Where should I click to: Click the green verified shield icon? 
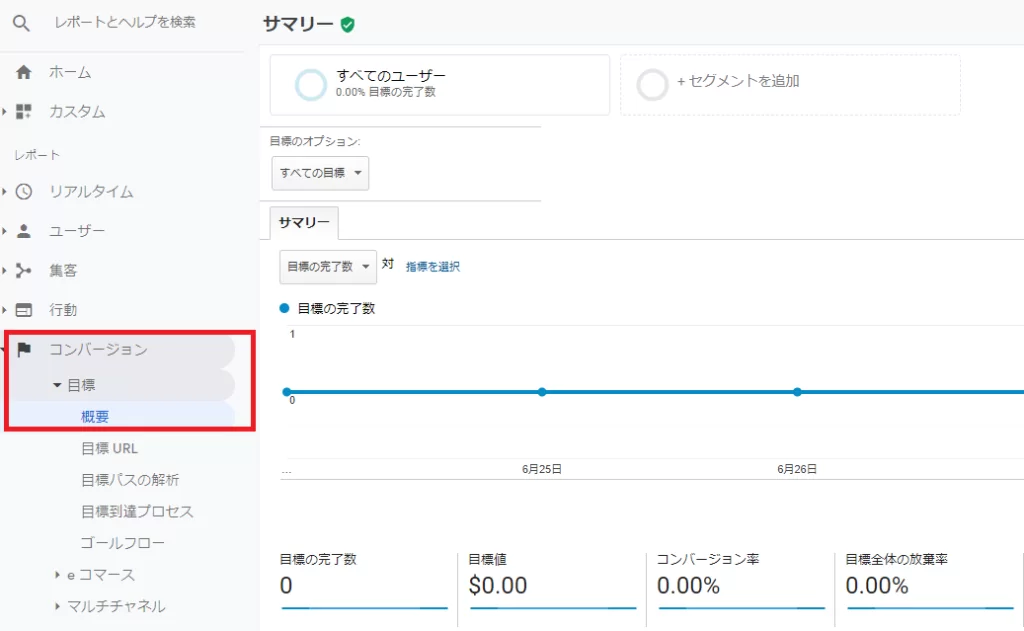pos(347,25)
